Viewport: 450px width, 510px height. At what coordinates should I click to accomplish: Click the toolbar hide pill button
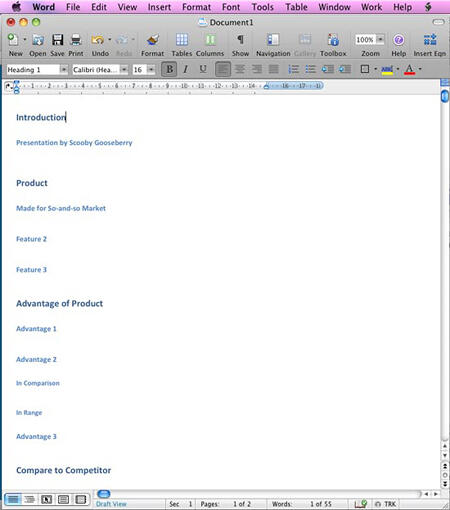[x=438, y=22]
